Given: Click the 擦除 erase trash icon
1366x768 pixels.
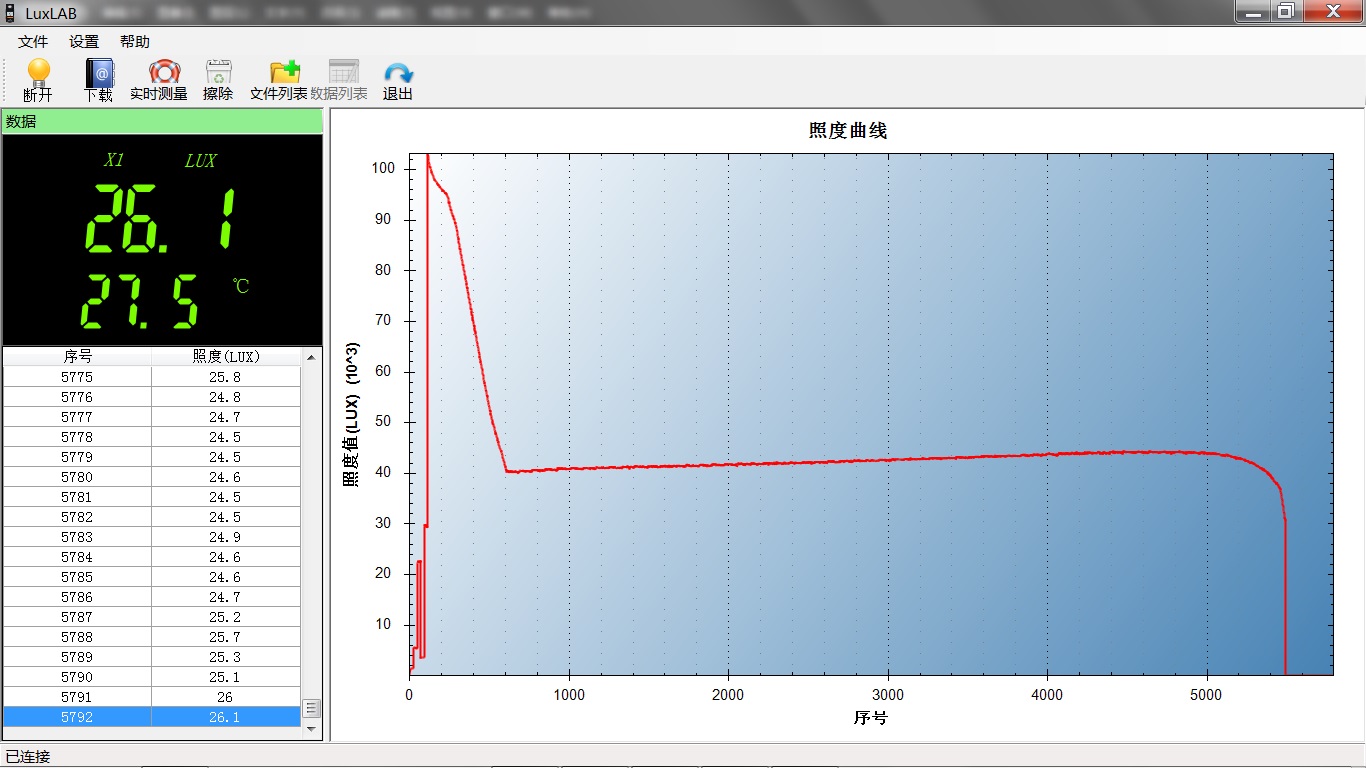Looking at the screenshot, I should pyautogui.click(x=218, y=80).
